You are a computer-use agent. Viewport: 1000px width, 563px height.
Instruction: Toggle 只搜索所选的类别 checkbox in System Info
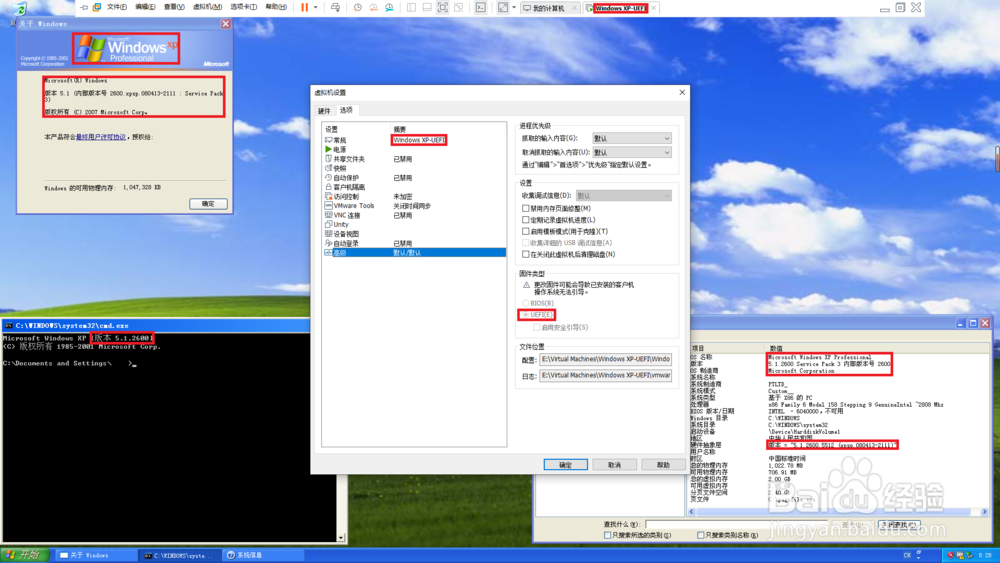point(607,535)
